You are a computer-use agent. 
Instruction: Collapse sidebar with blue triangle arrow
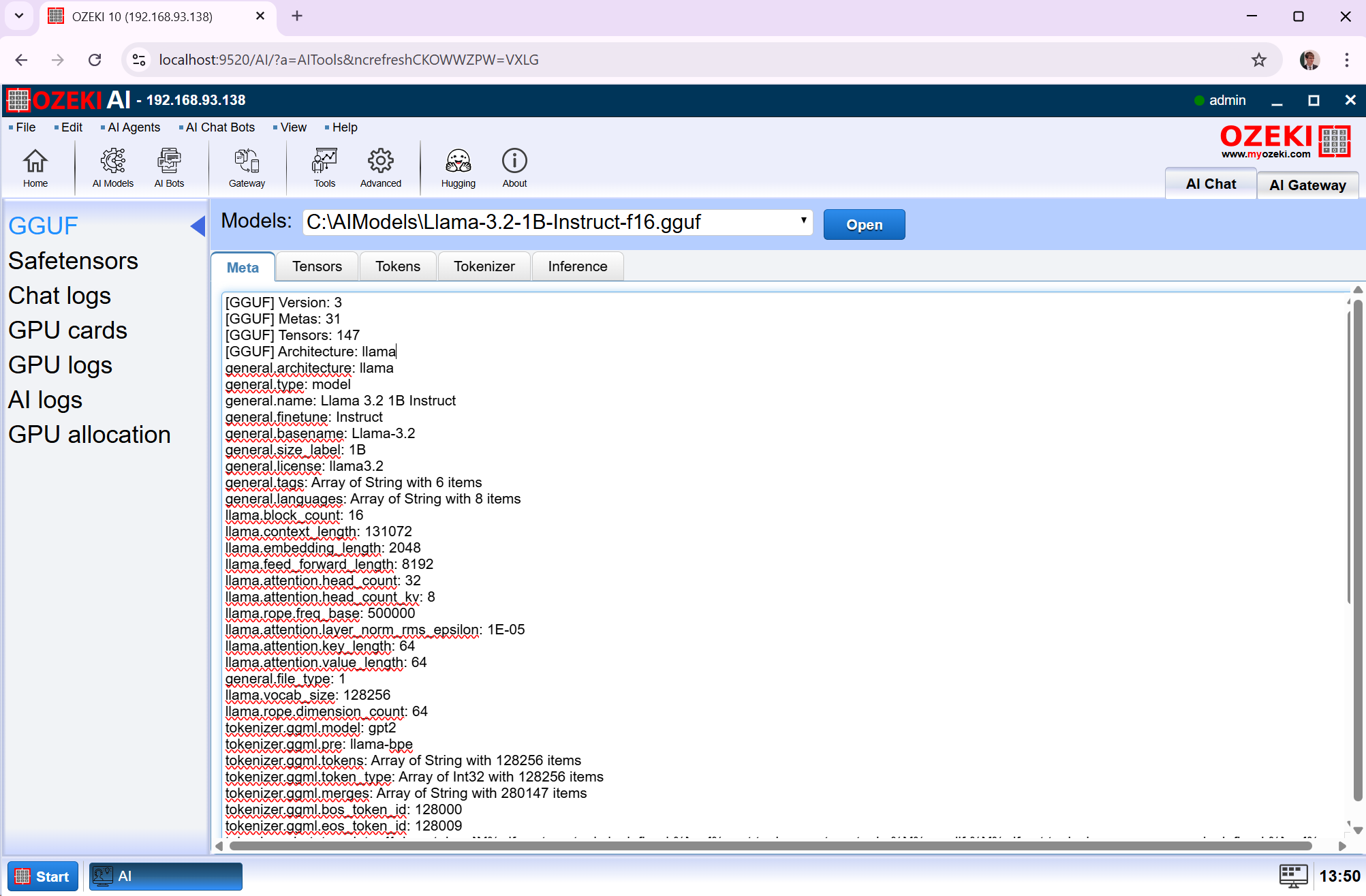[x=198, y=226]
